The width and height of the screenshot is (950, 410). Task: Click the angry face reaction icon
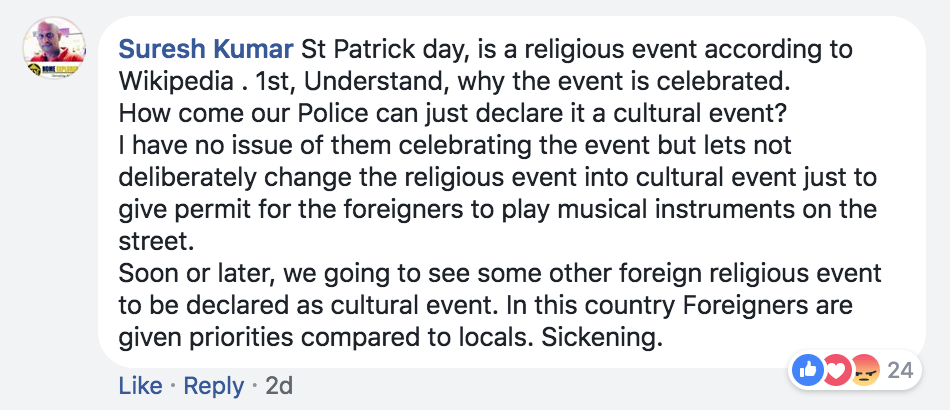pyautogui.click(x=865, y=369)
